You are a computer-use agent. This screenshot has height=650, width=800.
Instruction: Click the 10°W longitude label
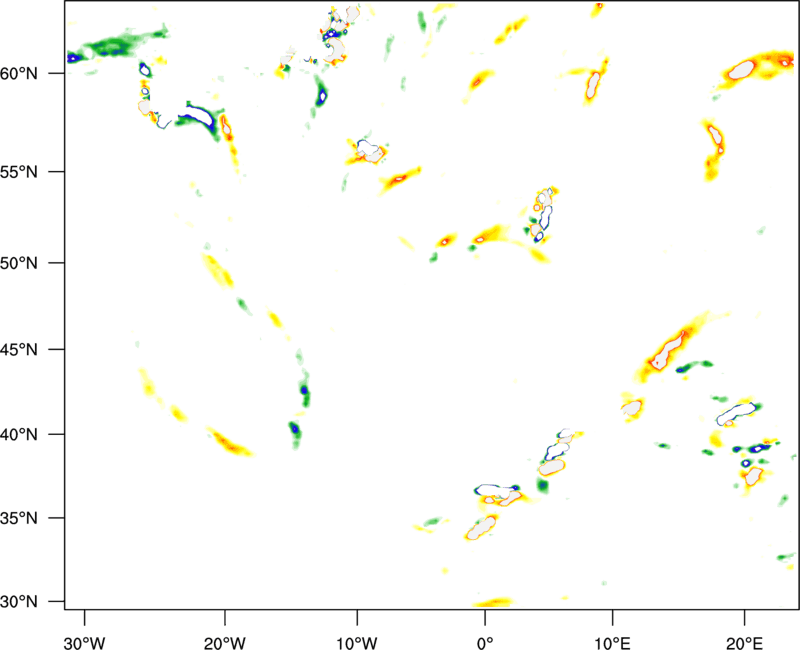click(x=357, y=643)
